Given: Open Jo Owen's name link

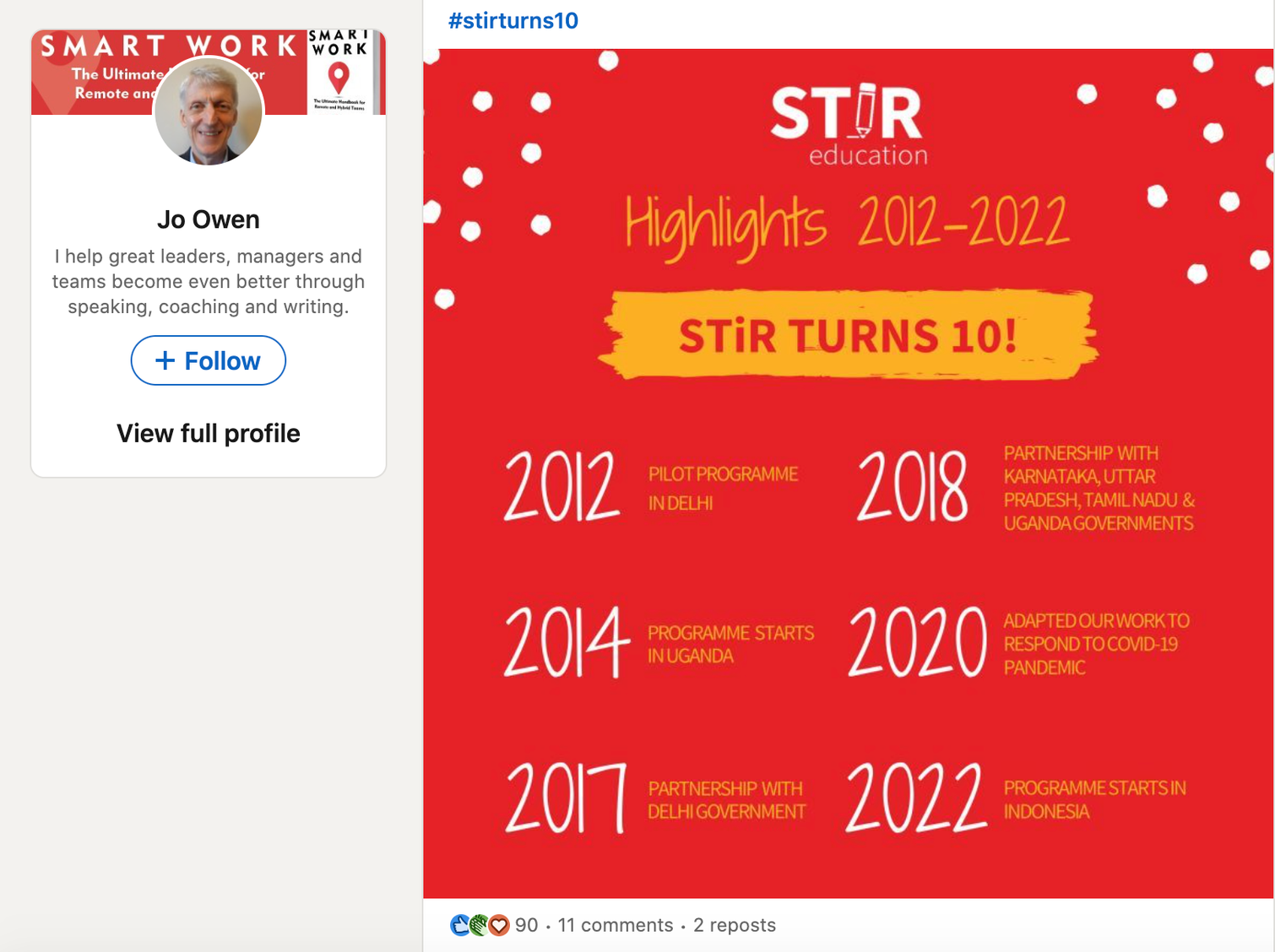Looking at the screenshot, I should point(209,219).
